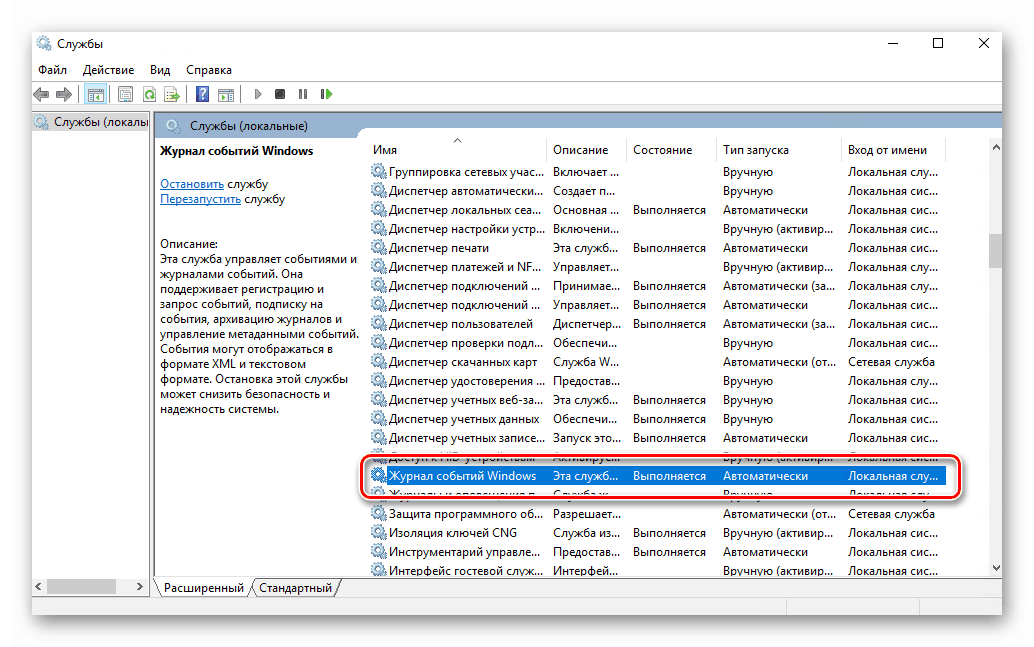
Task: Click the left pane scroll-left arrow
Action: (38, 586)
